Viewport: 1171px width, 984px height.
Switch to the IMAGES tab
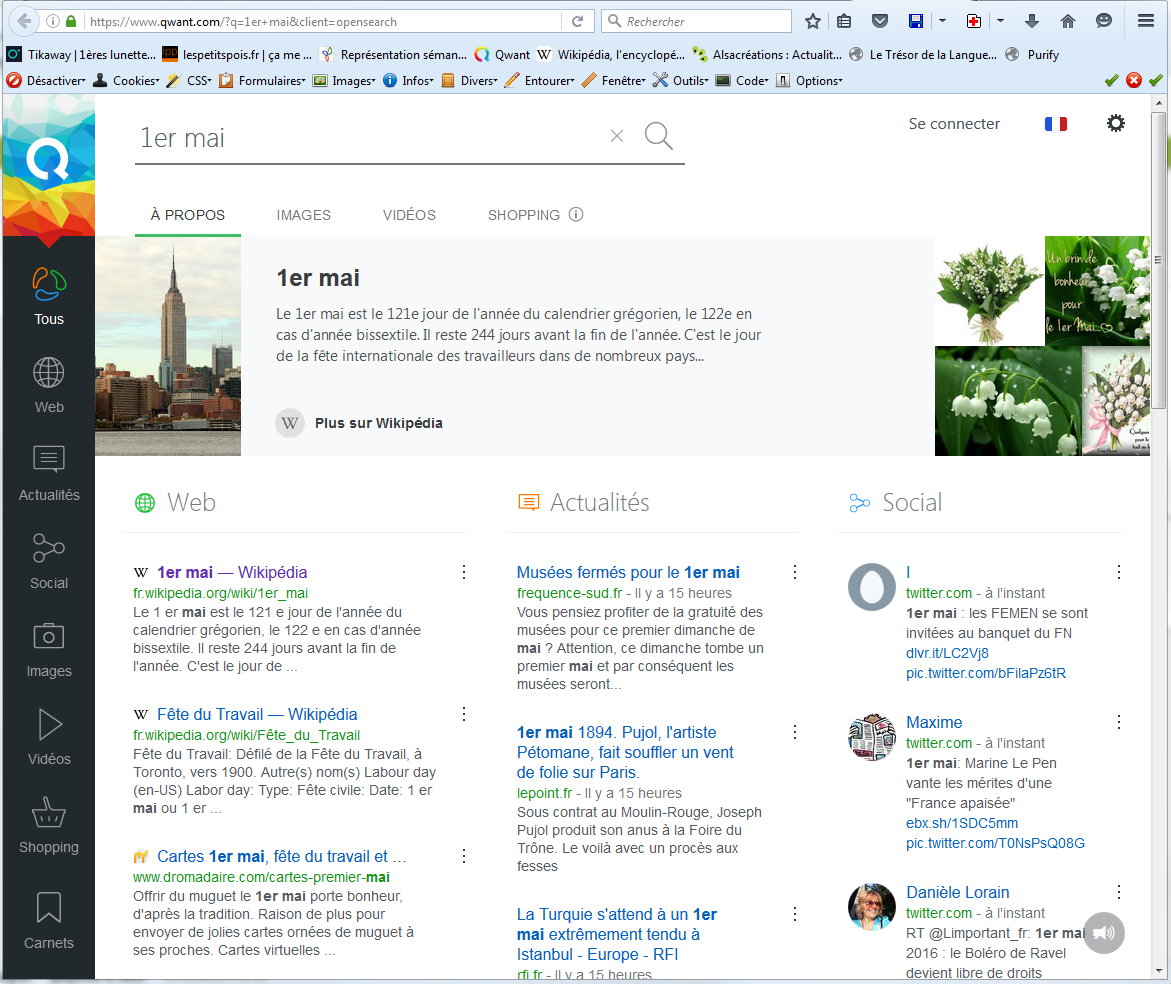point(303,215)
